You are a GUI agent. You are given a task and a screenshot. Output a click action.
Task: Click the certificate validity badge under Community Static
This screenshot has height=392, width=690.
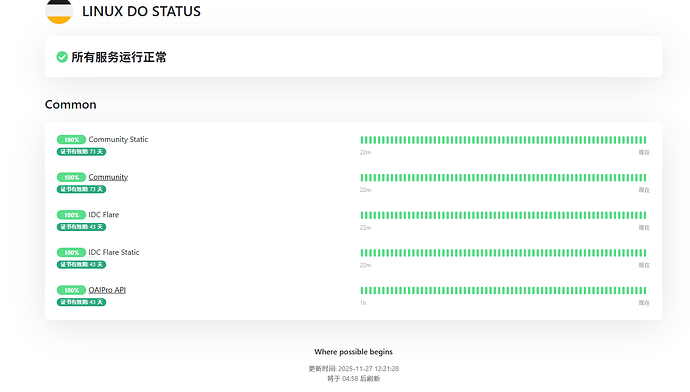[x=81, y=152]
